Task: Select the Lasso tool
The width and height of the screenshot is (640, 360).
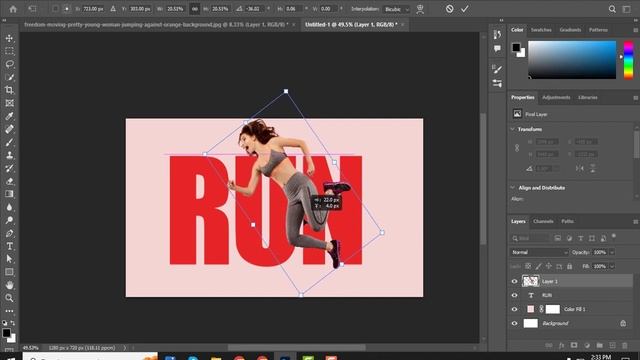Action: 9,64
